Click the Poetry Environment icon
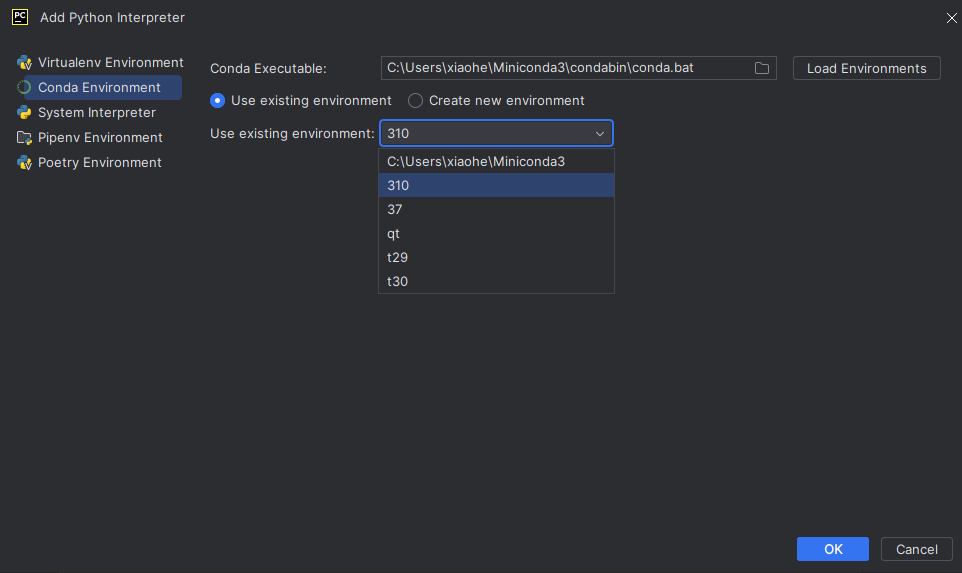 tap(24, 163)
